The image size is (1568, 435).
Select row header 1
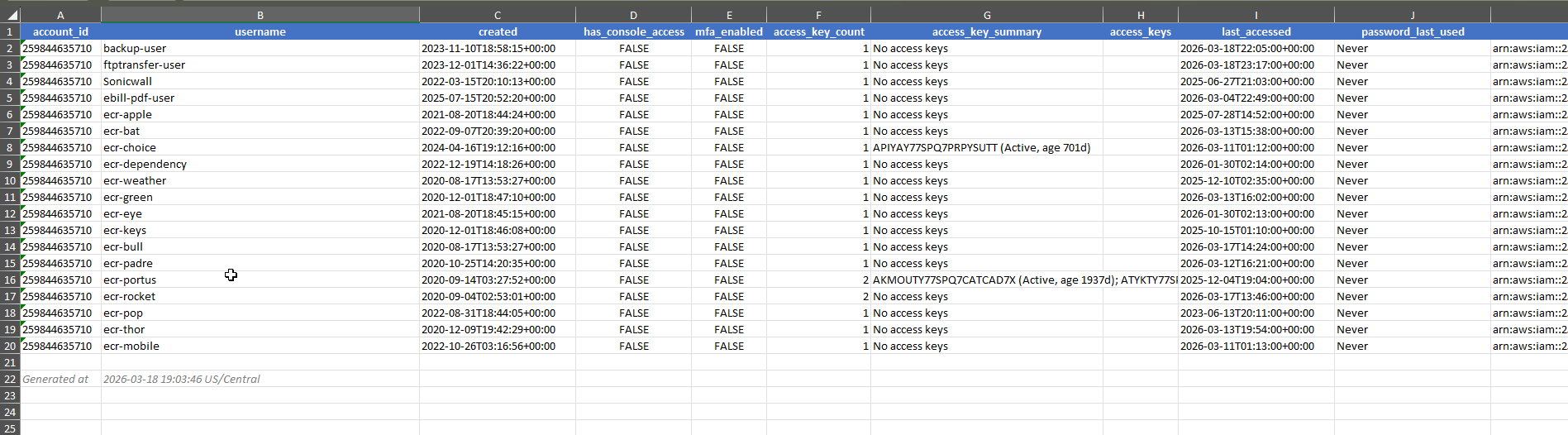point(10,31)
